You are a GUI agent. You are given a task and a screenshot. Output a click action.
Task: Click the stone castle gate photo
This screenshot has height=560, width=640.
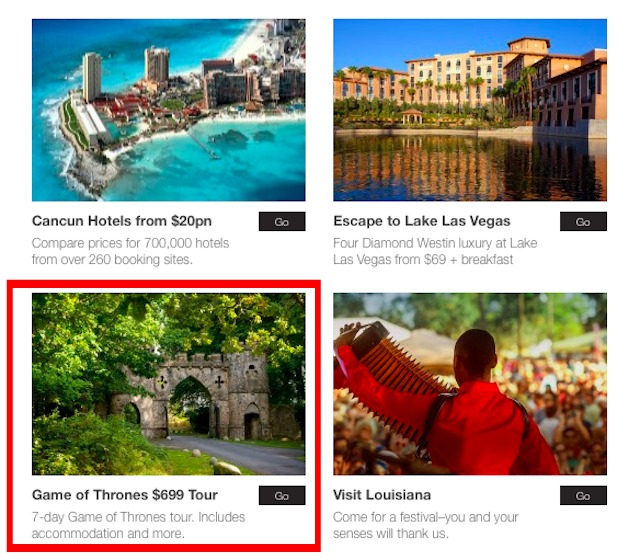coord(169,384)
